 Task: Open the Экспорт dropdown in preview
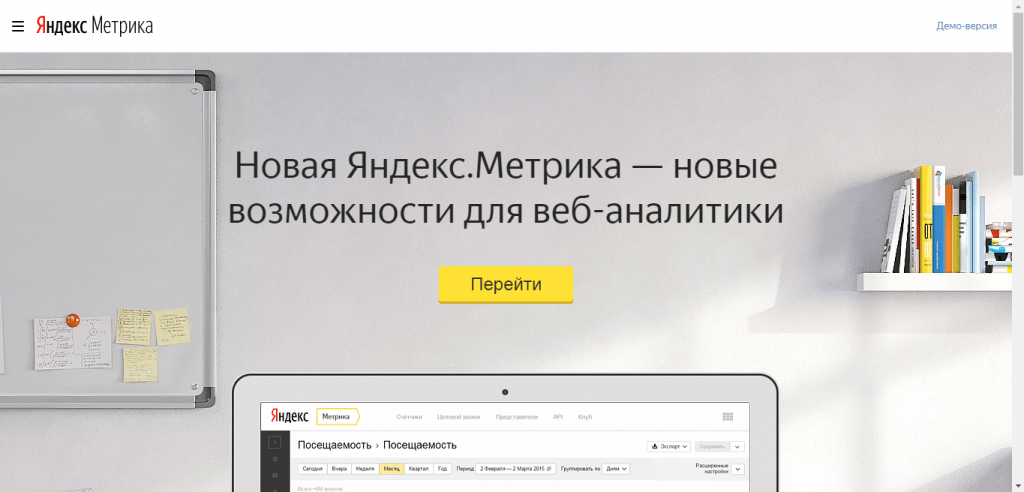click(x=669, y=446)
